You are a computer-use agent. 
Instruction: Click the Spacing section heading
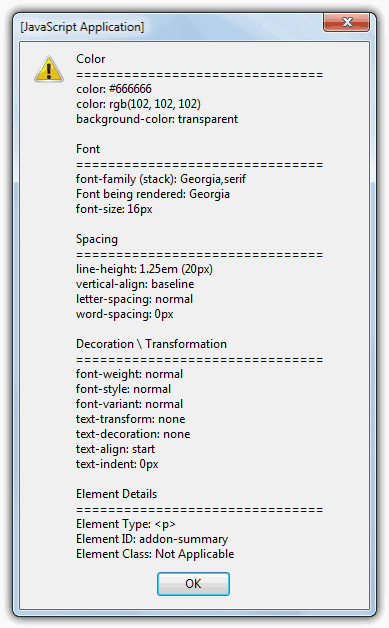coord(97,239)
